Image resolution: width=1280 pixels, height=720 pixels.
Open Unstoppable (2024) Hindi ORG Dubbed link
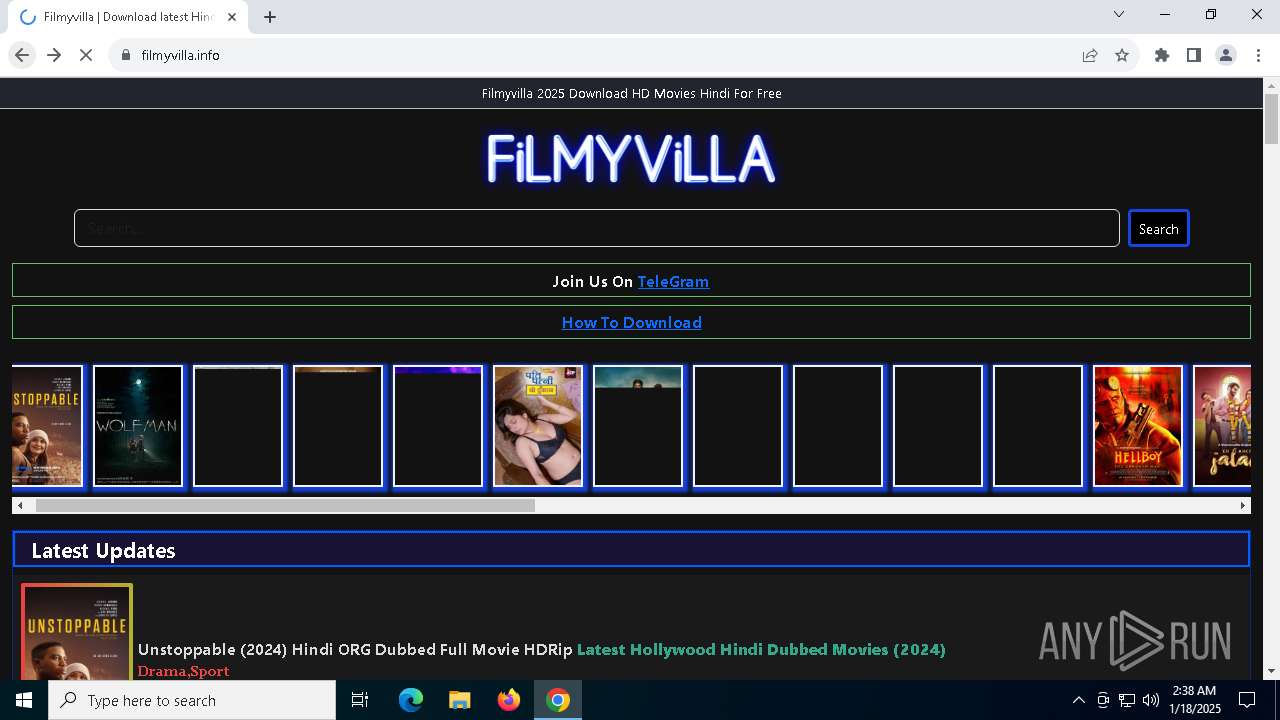pyautogui.click(x=355, y=649)
